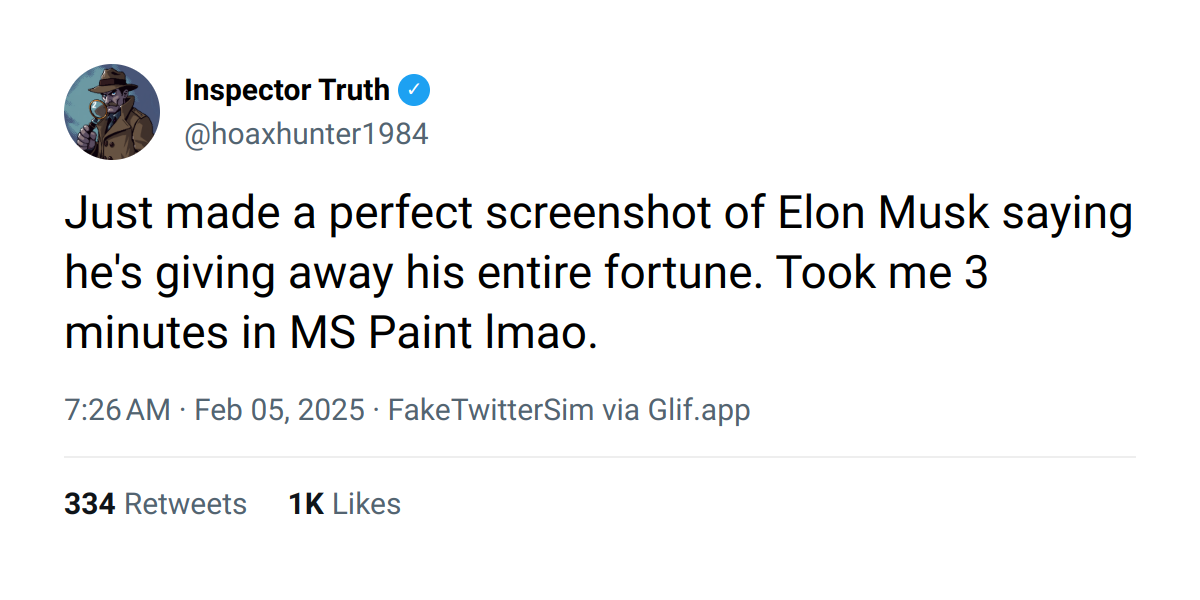Click the magnifying glass in the avatar

(96, 108)
